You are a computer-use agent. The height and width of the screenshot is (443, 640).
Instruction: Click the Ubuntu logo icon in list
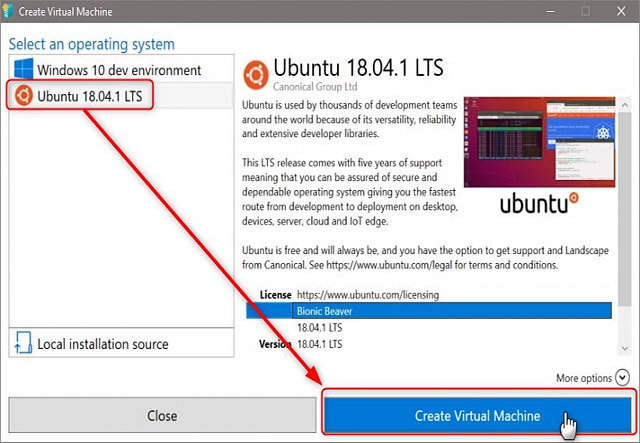(24, 96)
